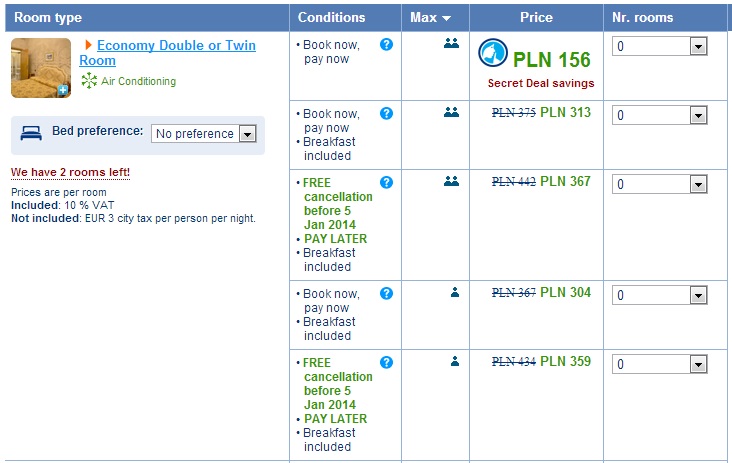Click the PLN 359 discounted price
732x463 pixels.
pos(565,361)
